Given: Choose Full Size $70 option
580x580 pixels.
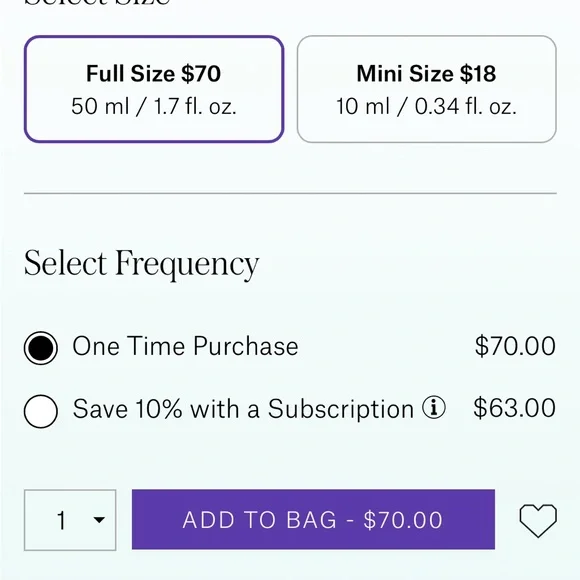Looking at the screenshot, I should pyautogui.click(x=154, y=89).
